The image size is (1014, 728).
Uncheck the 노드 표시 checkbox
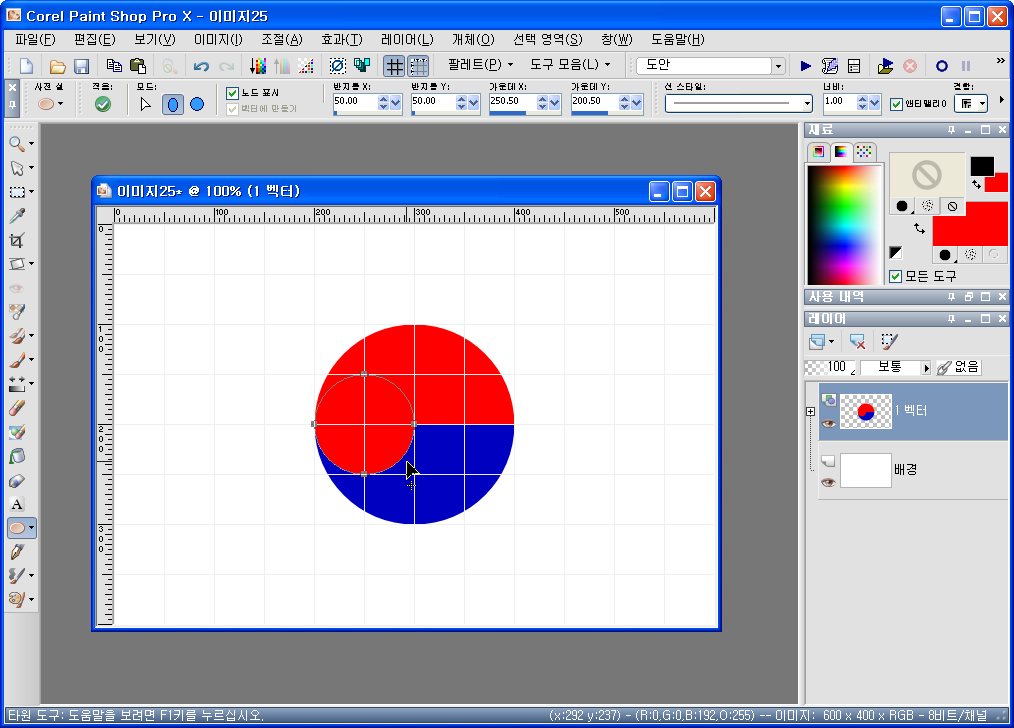tap(232, 91)
